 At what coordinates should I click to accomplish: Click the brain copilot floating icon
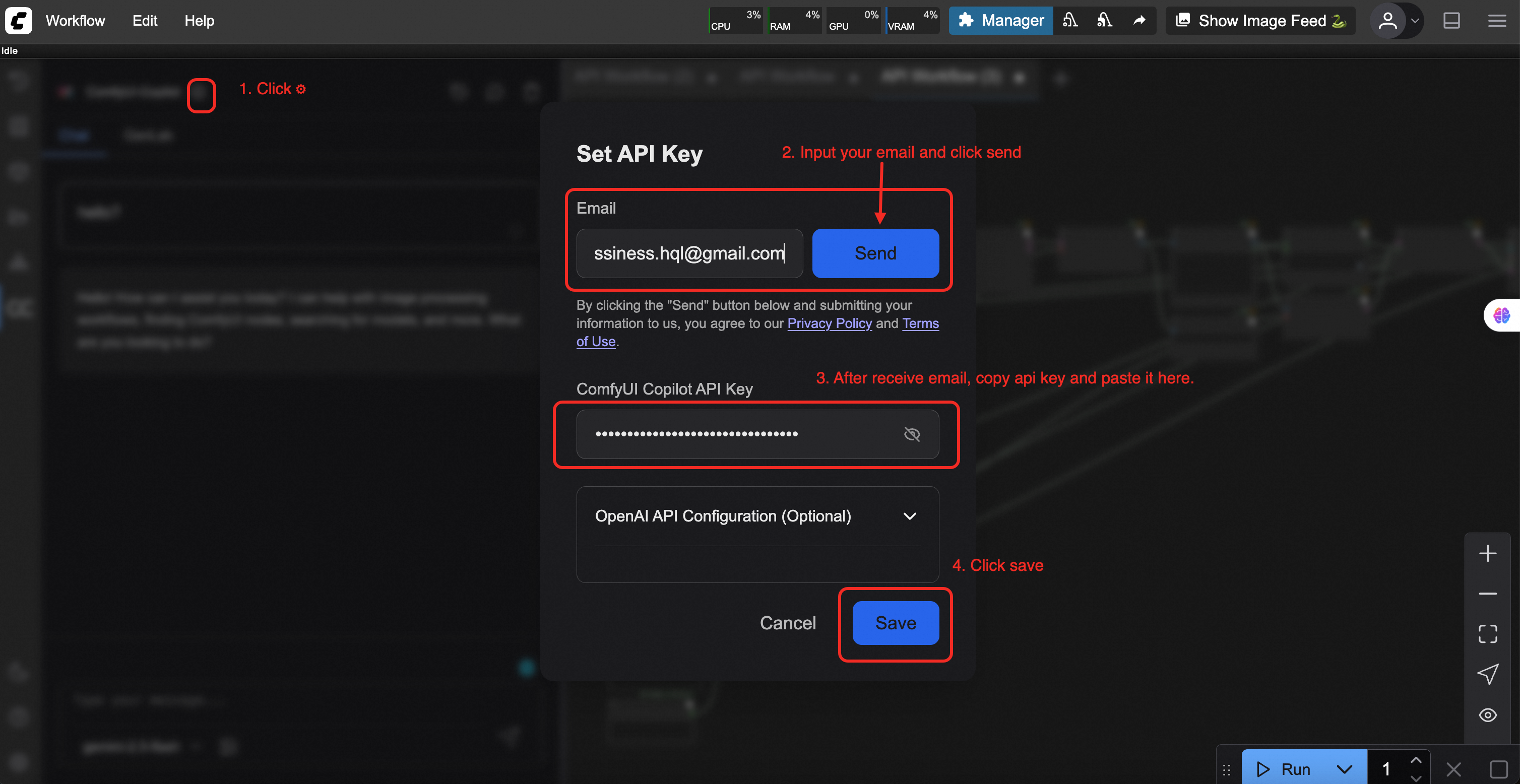point(1501,315)
